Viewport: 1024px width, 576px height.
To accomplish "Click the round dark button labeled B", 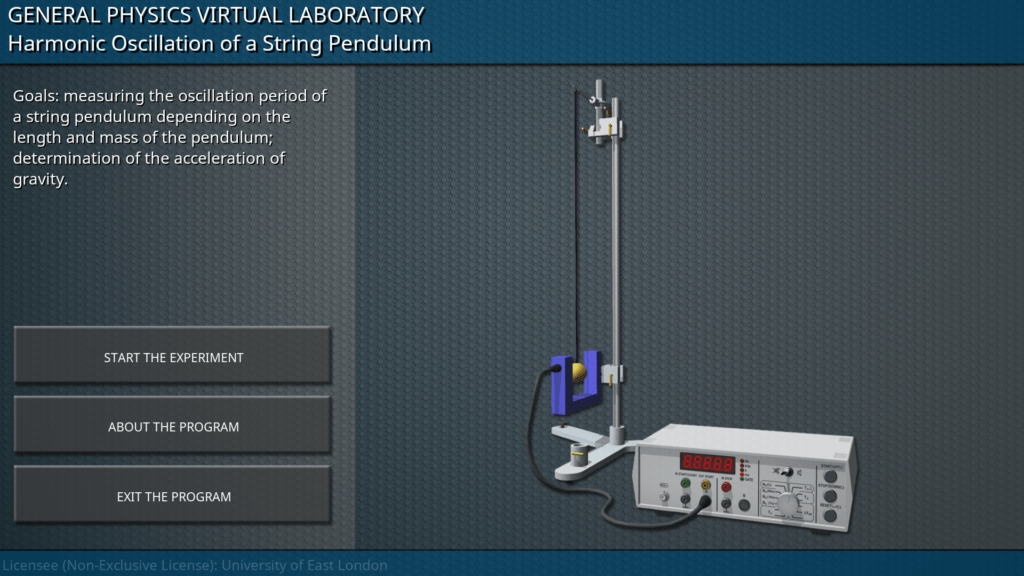I will [744, 505].
